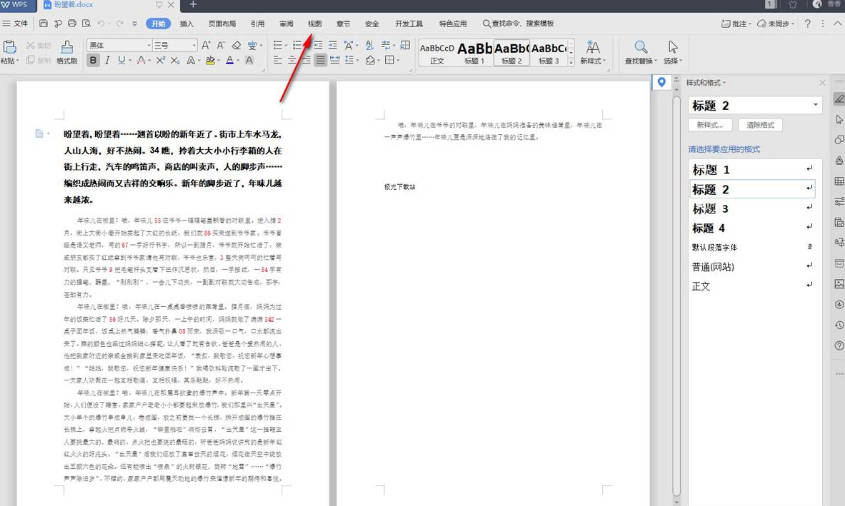
Task: Open the 文件 menu
Action: point(15,23)
